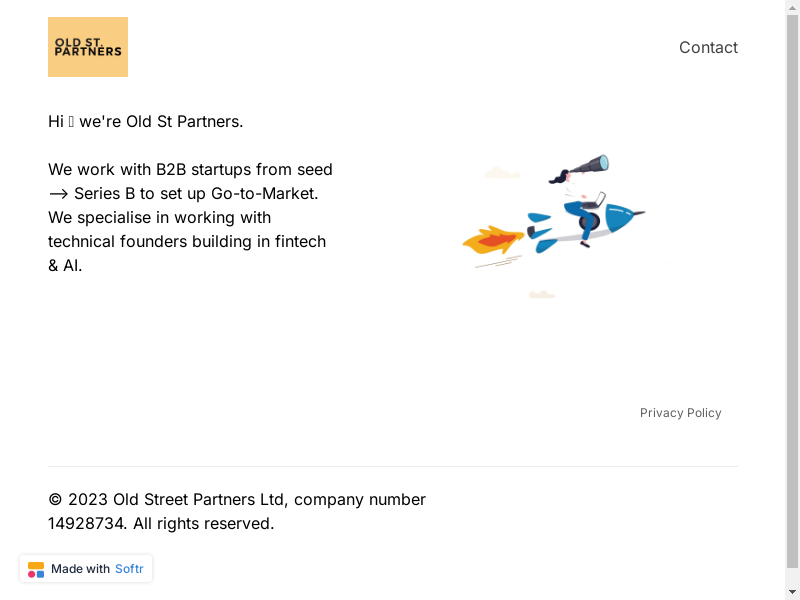The image size is (800, 600).
Task: Click the scrollbar down arrow
Action: 792,592
